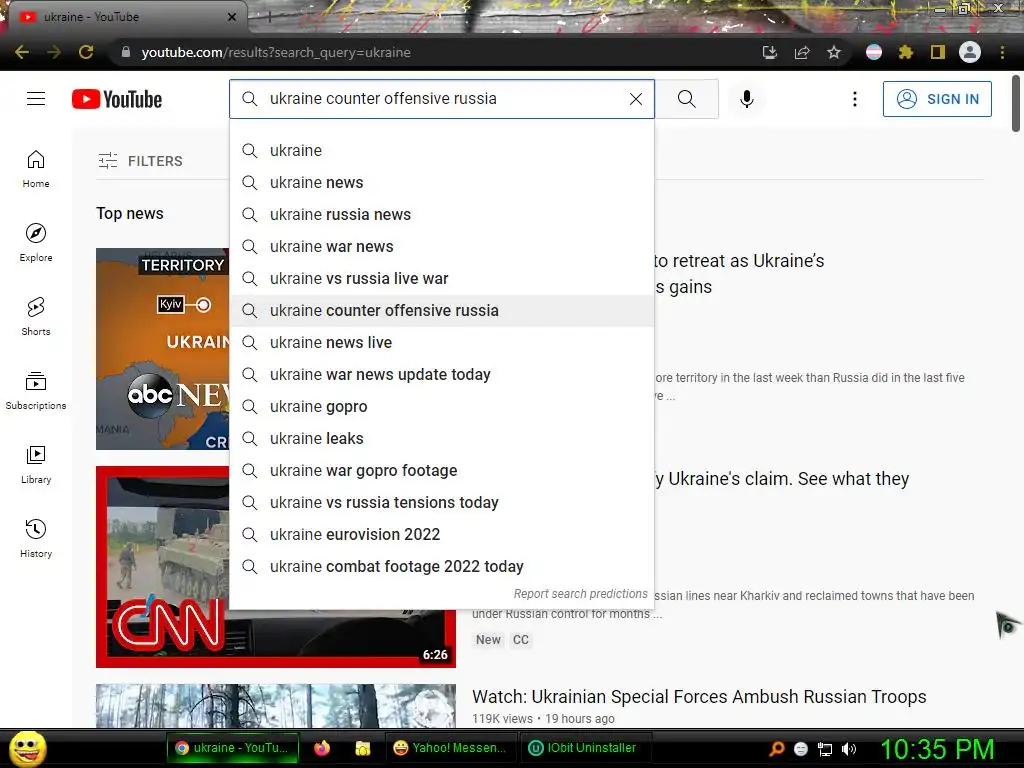Open Chrome three-dot menu
The width and height of the screenshot is (1024, 768).
(x=1002, y=52)
